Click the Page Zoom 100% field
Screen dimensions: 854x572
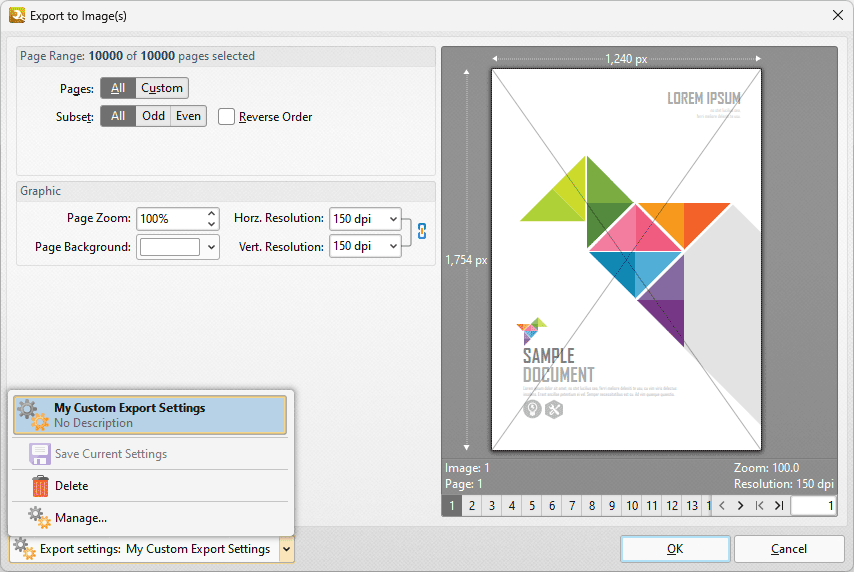point(171,219)
